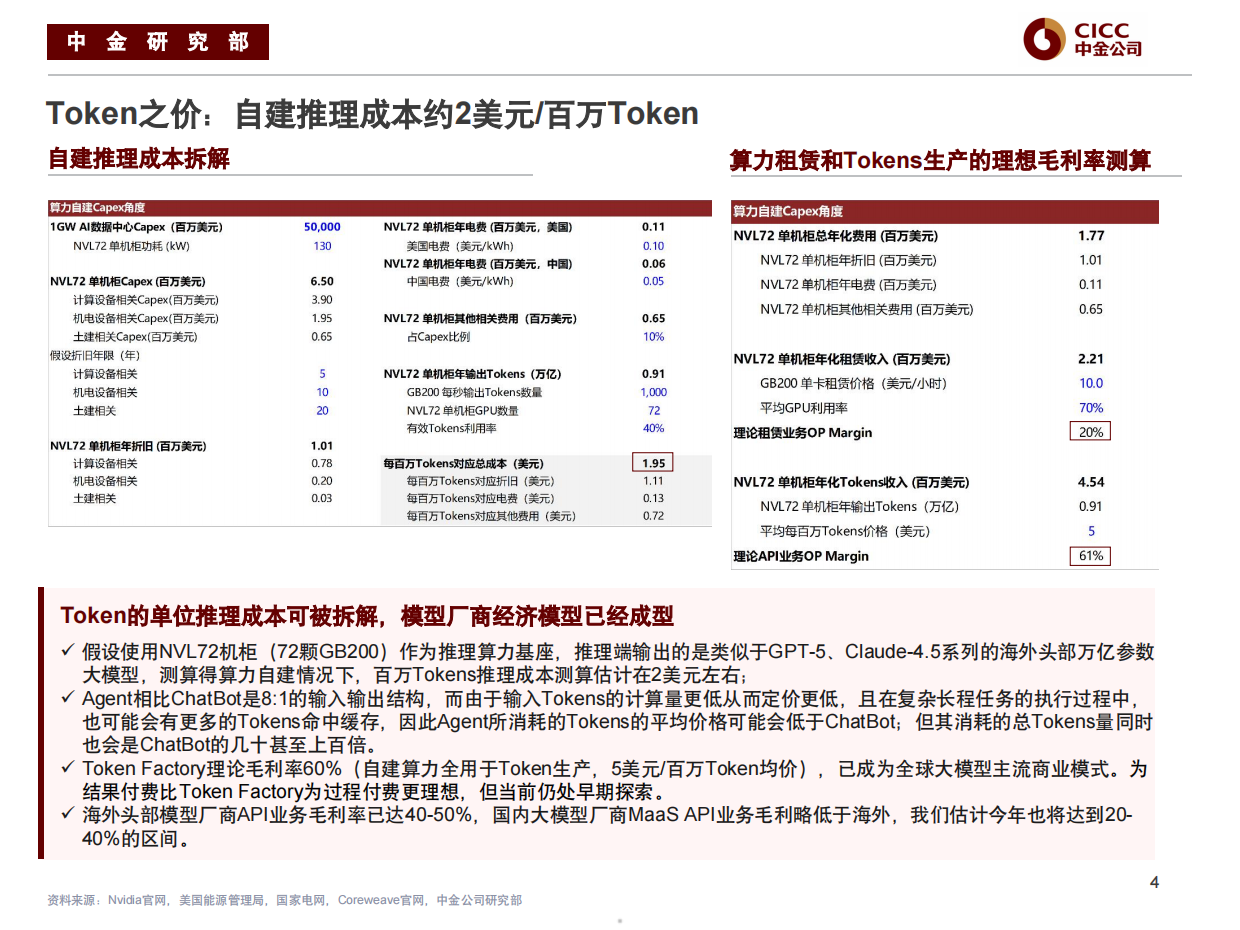Select the boxed value '1.95' total cost
1240x930 pixels.
click(x=653, y=463)
